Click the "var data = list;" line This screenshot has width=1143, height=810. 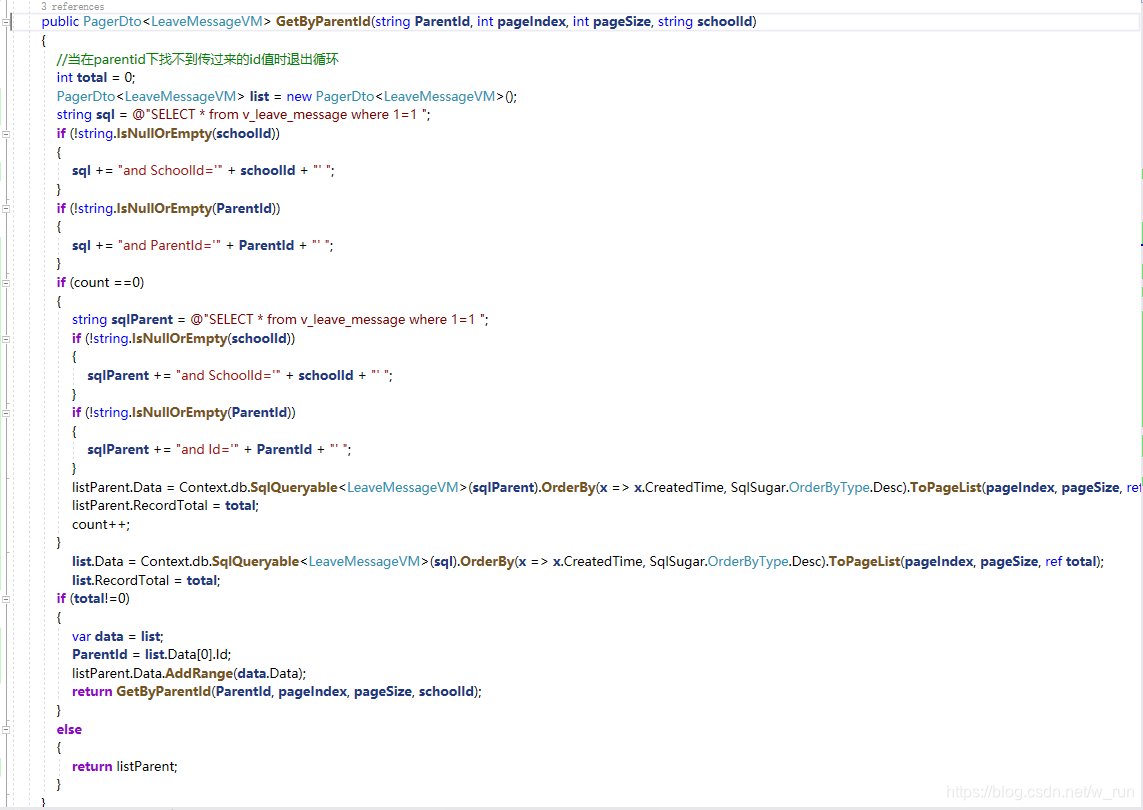tap(117, 636)
